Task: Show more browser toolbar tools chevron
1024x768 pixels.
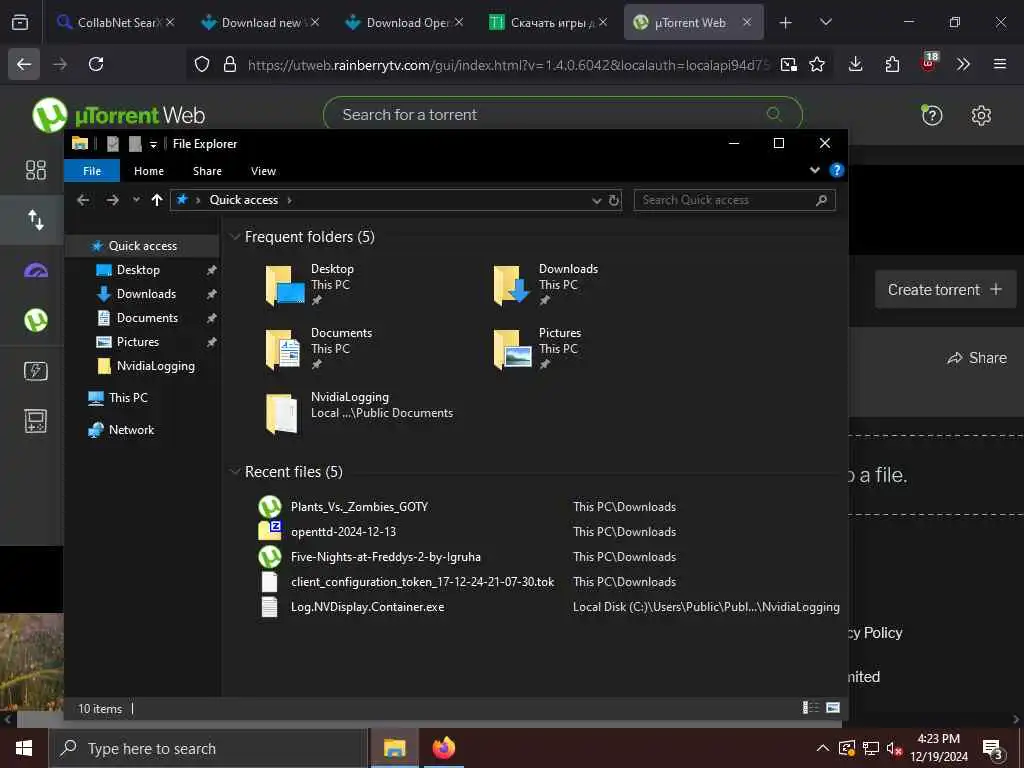Action: pyautogui.click(x=963, y=64)
